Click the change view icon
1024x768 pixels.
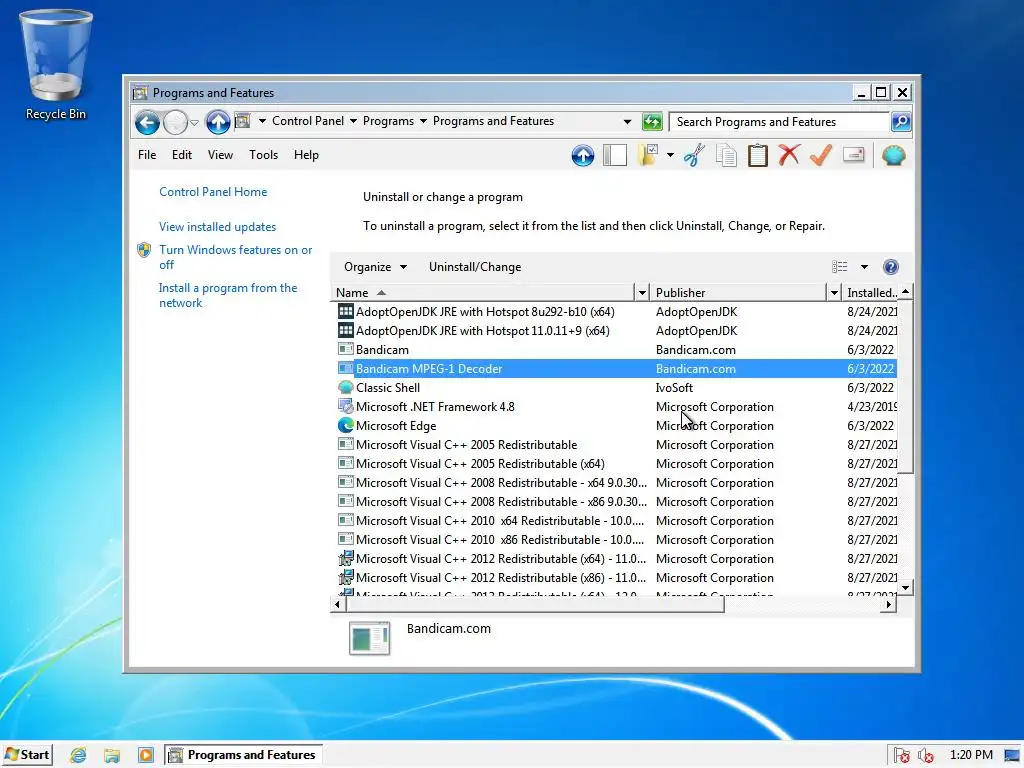pos(840,266)
